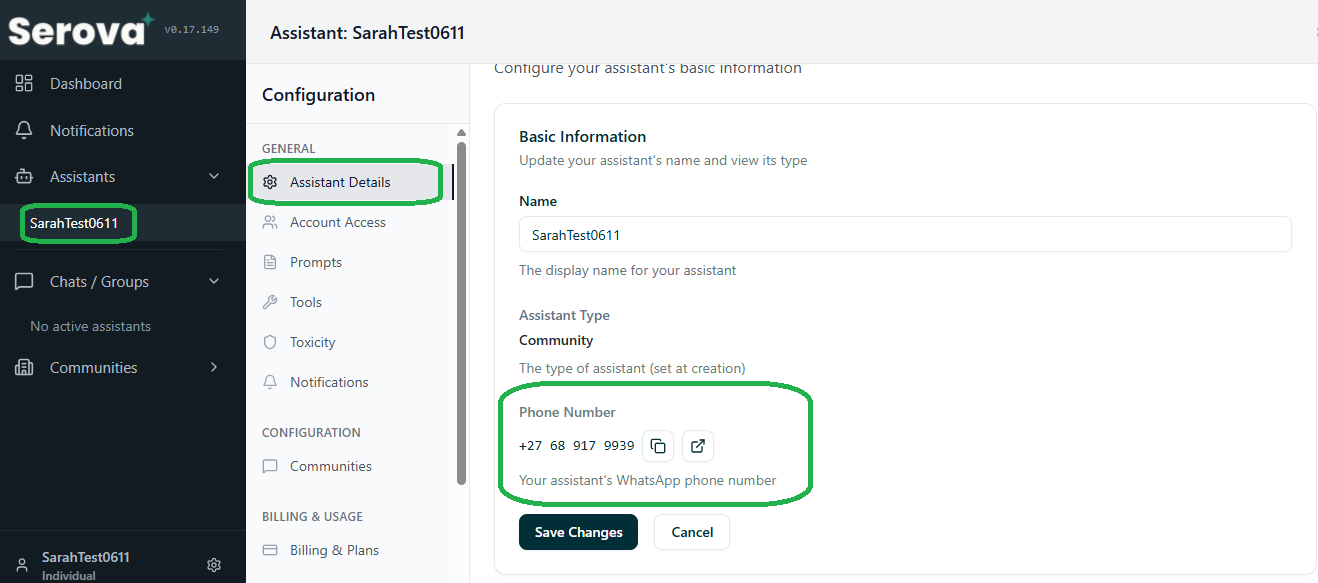The height and width of the screenshot is (583, 1318).
Task: Select SarahTest0611 in the assistants list
Action: click(x=74, y=223)
